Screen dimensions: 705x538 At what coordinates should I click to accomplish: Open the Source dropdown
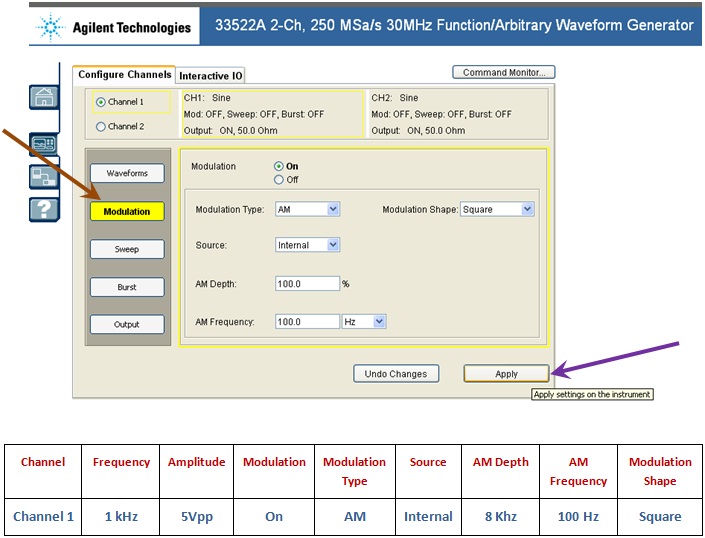333,245
